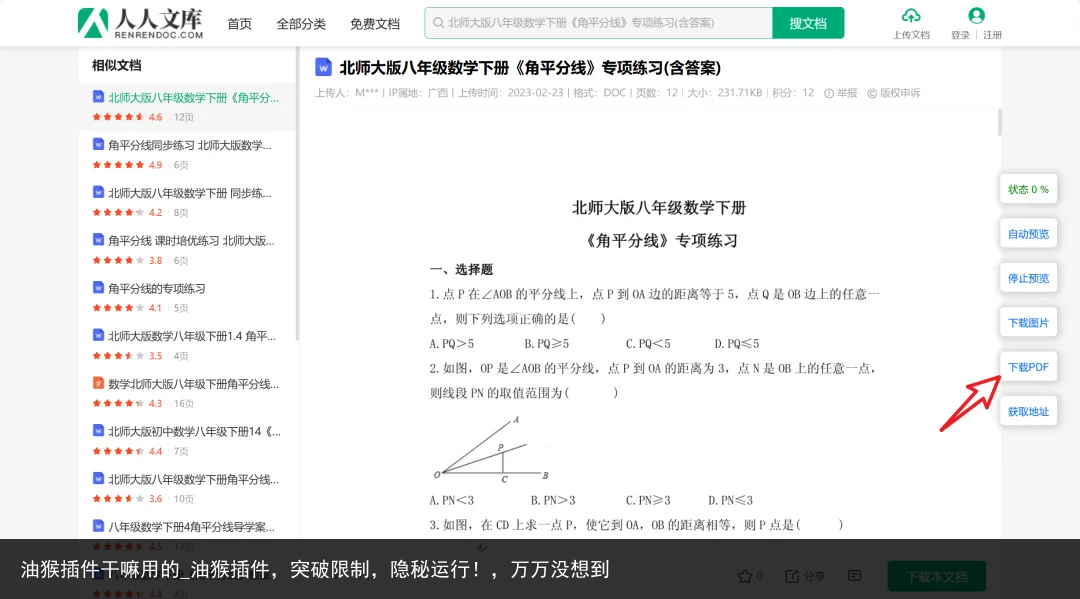Open similar doc 北师大版八年级数学下册角平分线... 10页
This screenshot has height=599, width=1080.
(193, 479)
